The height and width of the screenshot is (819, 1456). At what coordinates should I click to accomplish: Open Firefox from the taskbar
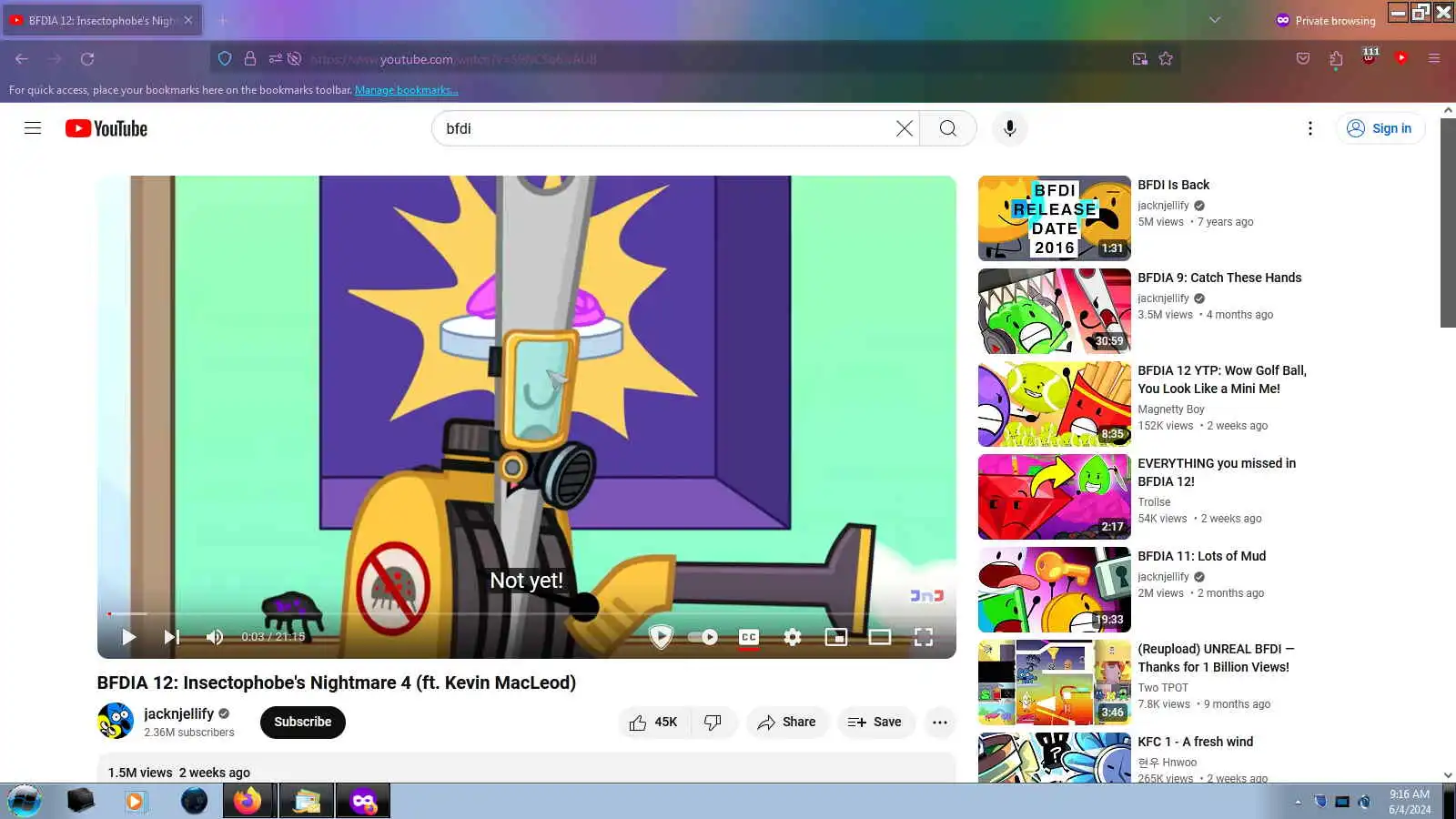click(x=248, y=801)
